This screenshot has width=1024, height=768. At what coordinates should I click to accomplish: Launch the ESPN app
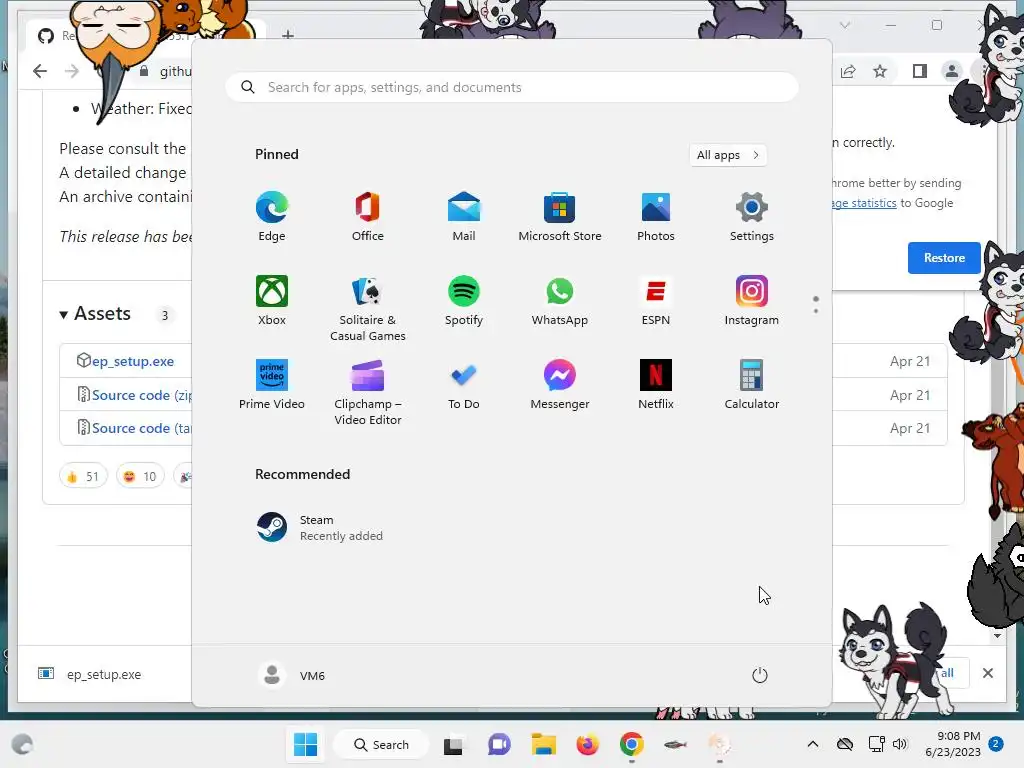[656, 300]
